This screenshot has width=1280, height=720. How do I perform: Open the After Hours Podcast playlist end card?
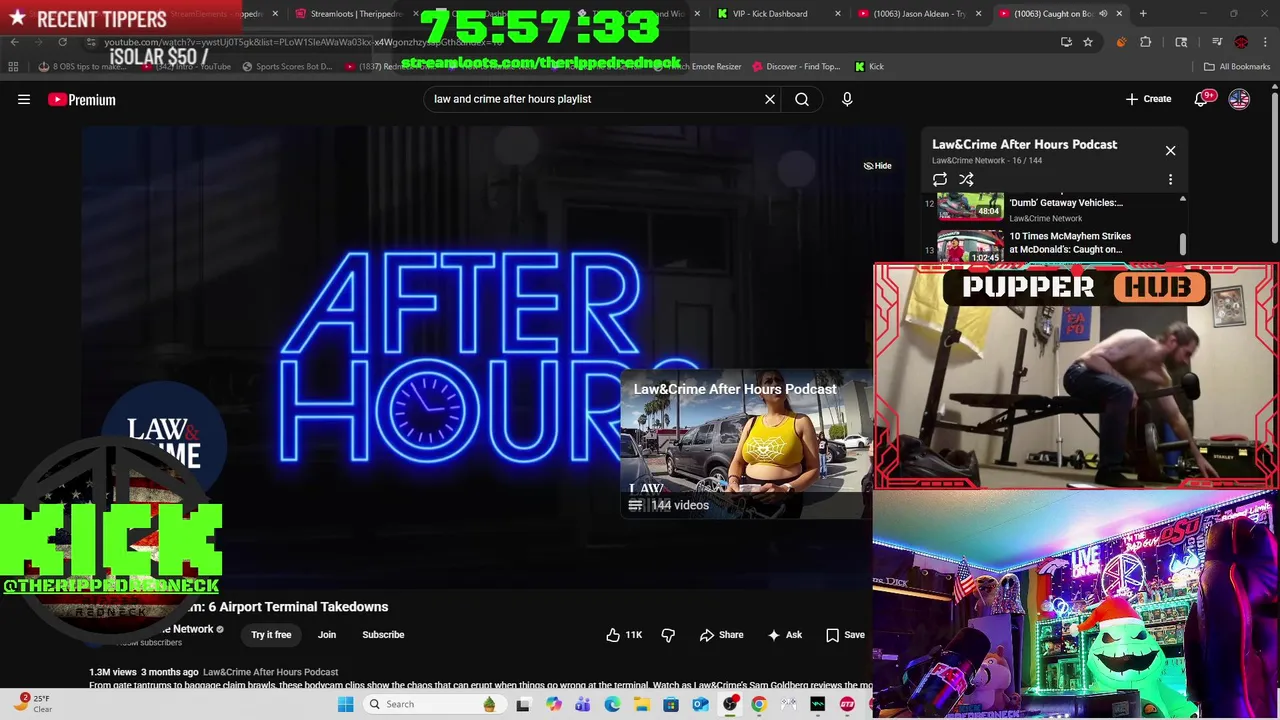[745, 445]
